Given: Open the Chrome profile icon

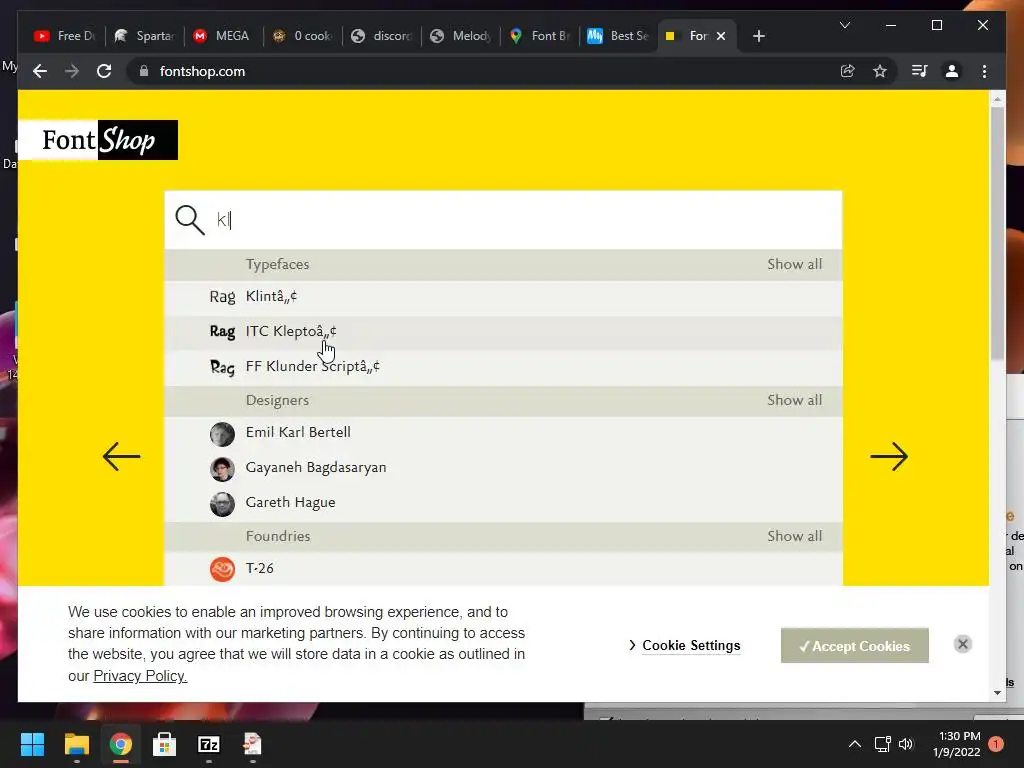Looking at the screenshot, I should (952, 71).
